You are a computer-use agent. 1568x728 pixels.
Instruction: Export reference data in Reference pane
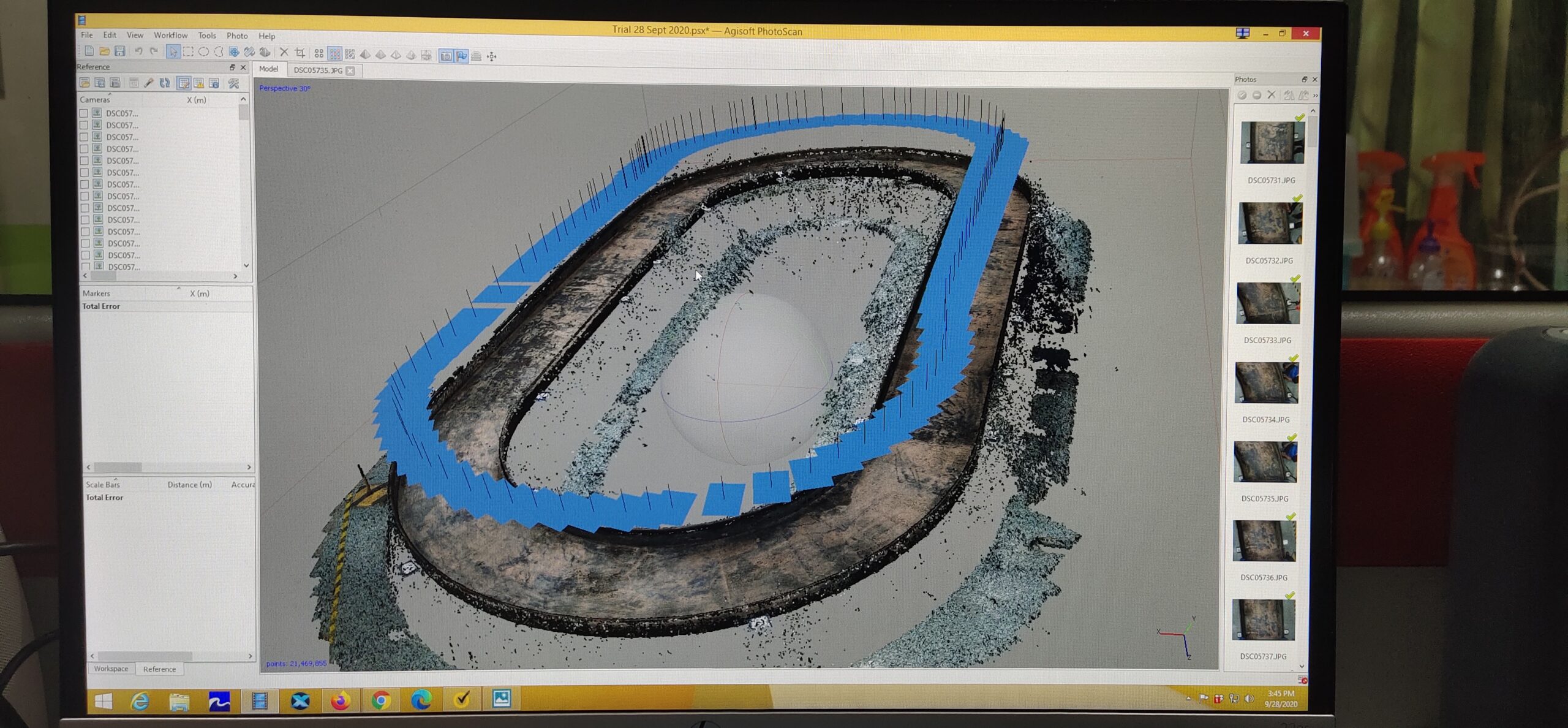(100, 83)
